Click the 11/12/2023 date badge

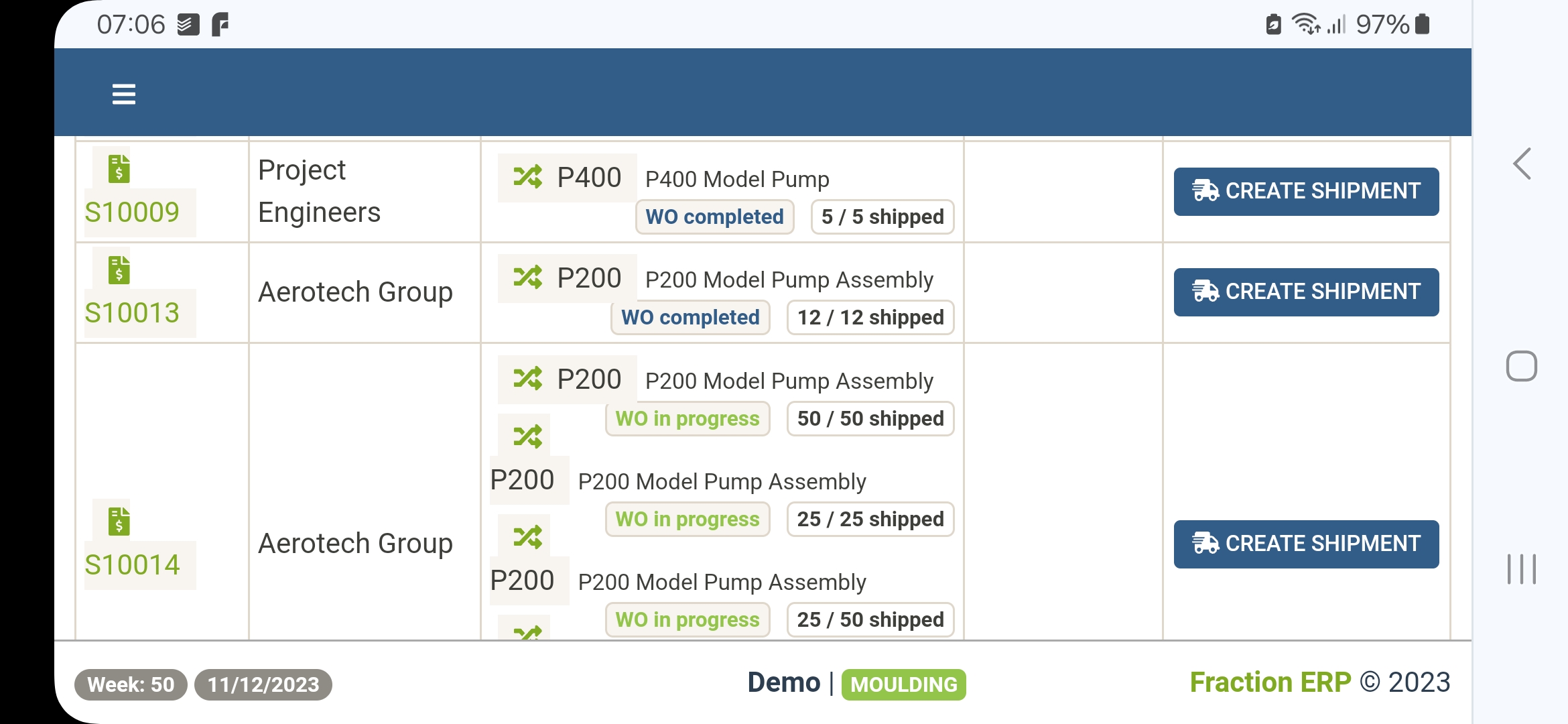(263, 684)
